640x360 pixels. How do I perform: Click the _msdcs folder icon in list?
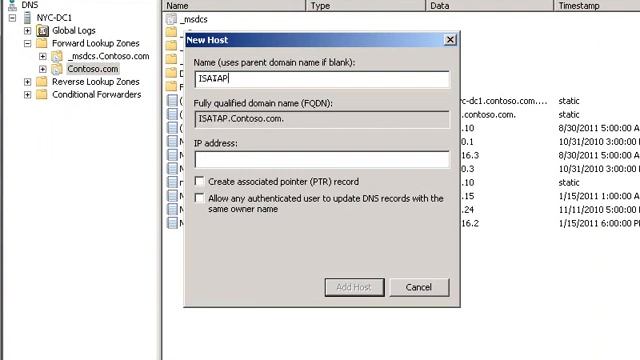[171, 19]
